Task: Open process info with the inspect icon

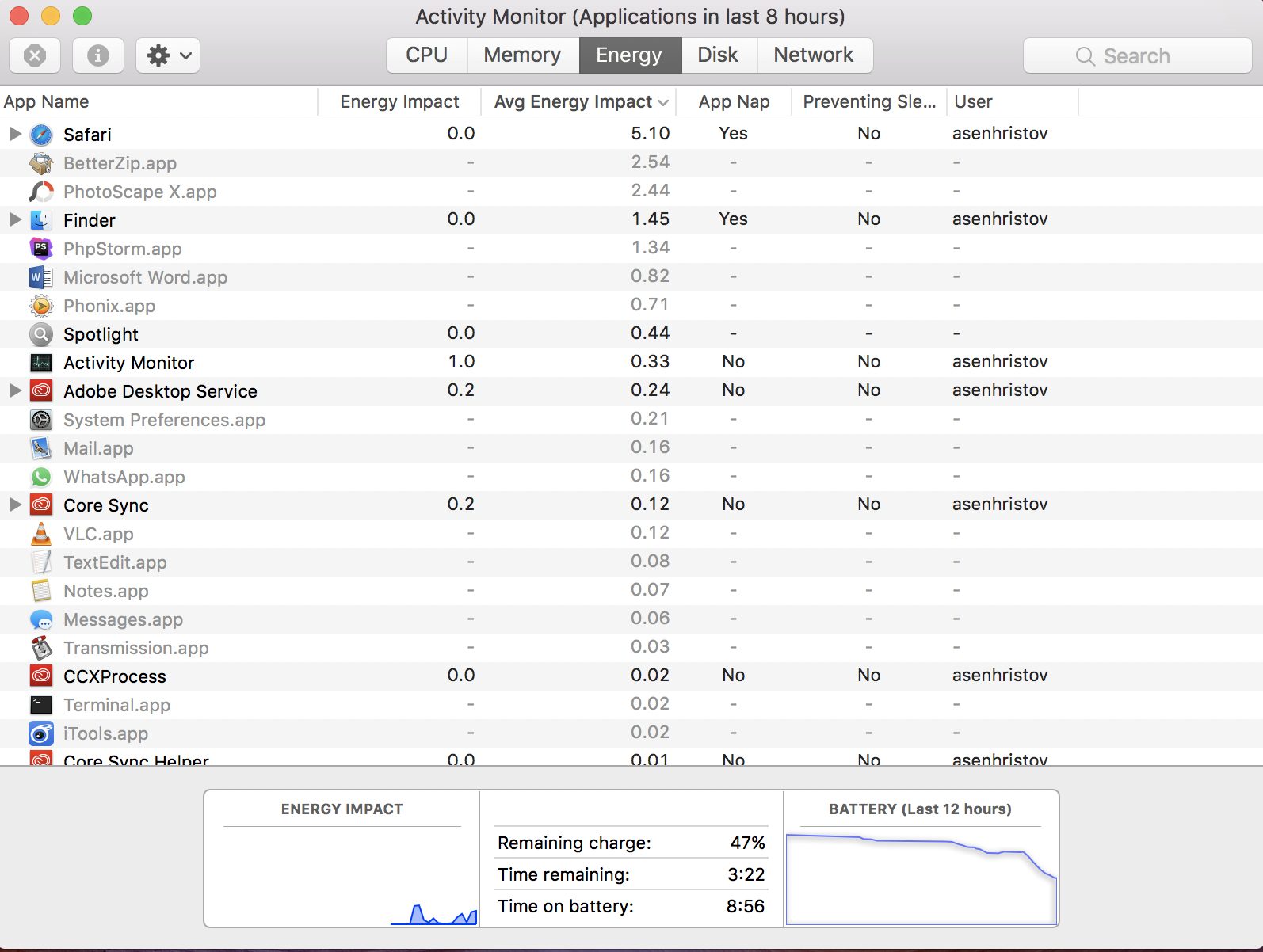Action: [x=98, y=55]
